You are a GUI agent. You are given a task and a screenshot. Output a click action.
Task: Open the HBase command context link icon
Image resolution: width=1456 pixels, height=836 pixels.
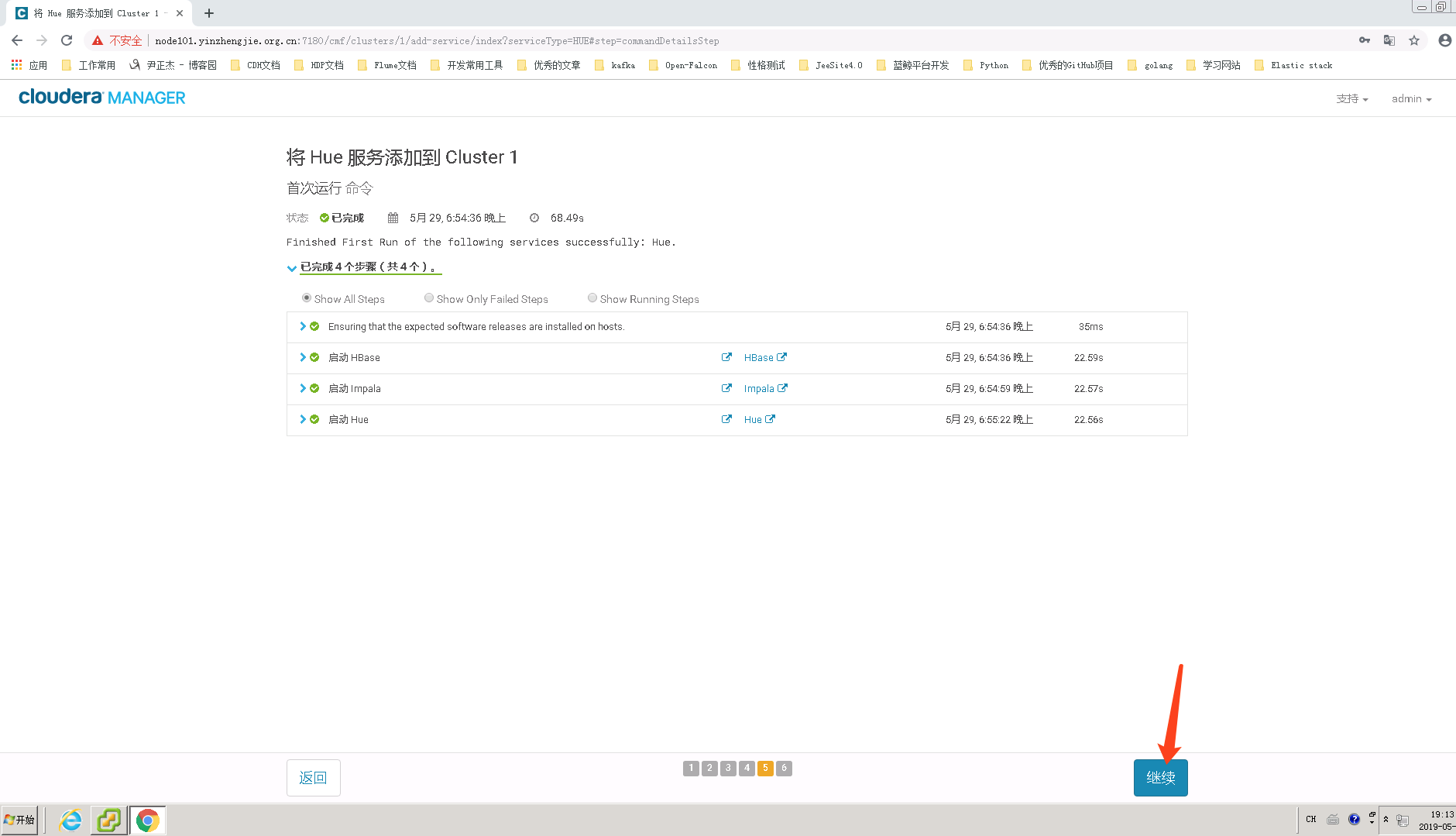click(726, 357)
